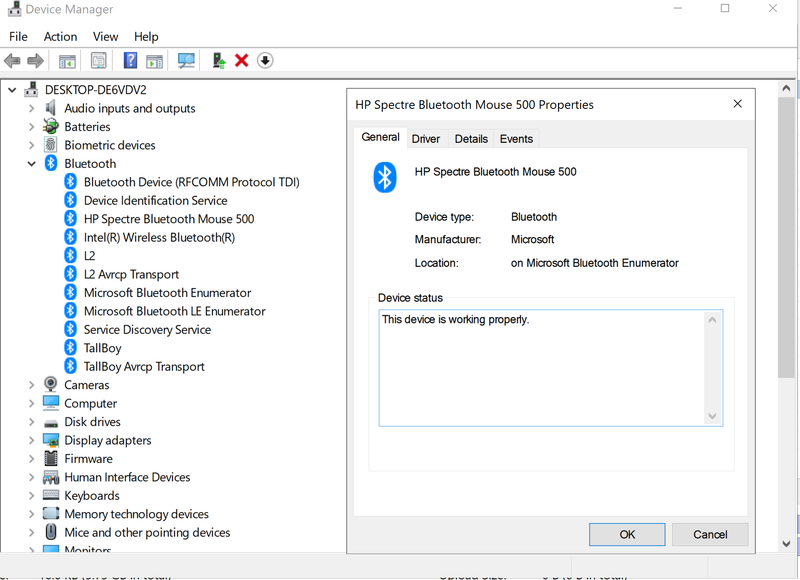The height and width of the screenshot is (580, 800).
Task: Click the device tree scrollbar's down arrow
Action: tap(786, 544)
